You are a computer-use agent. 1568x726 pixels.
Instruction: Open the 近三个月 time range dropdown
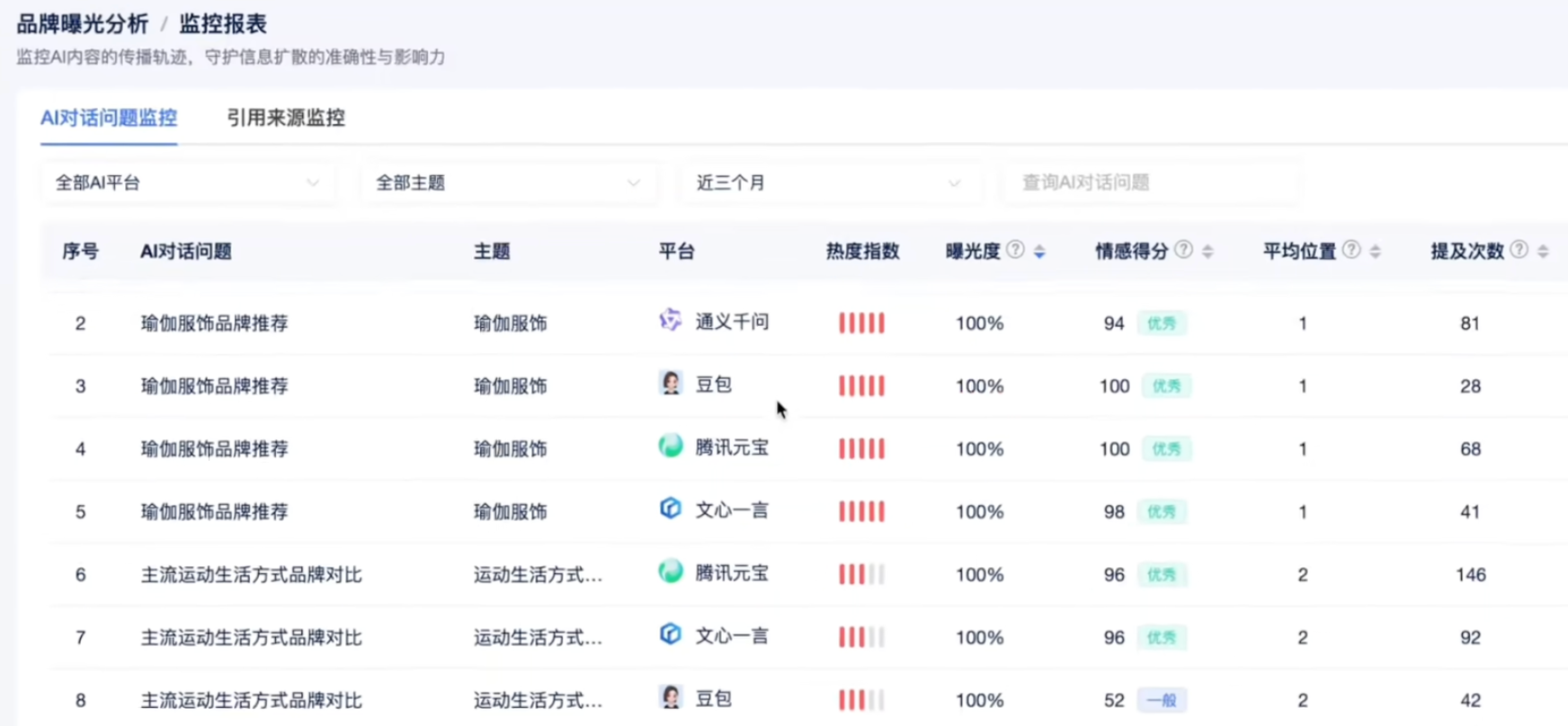click(x=828, y=183)
